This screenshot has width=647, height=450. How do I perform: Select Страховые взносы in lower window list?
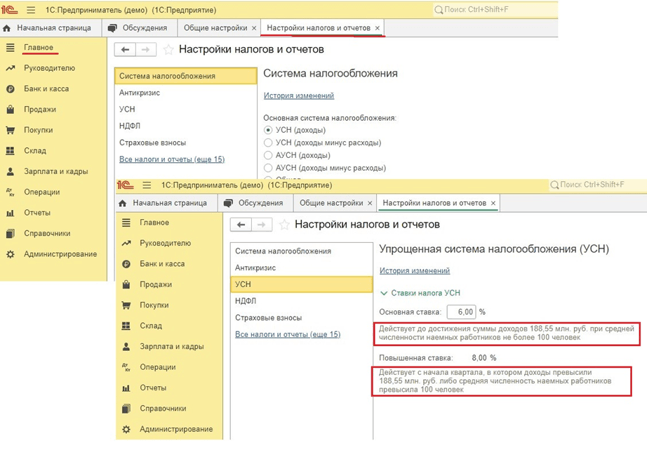pos(302,318)
